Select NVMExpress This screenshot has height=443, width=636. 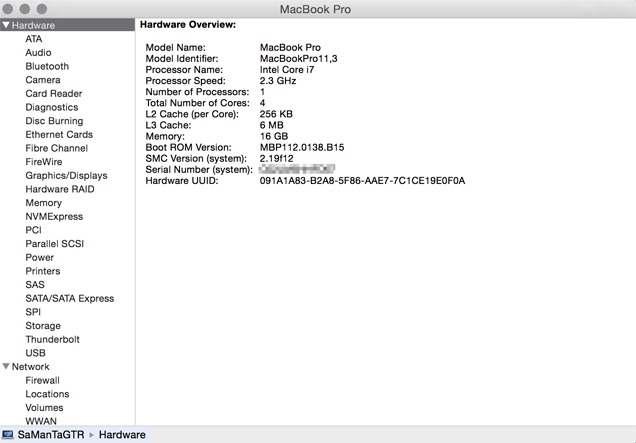coord(54,217)
